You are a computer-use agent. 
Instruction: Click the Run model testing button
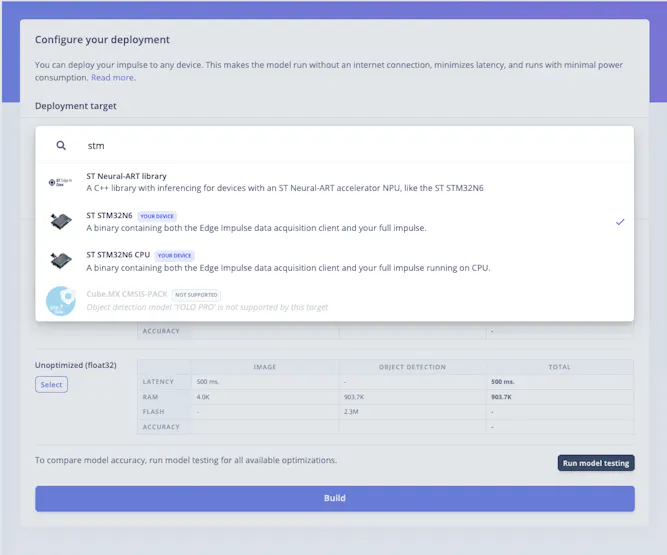(x=596, y=463)
